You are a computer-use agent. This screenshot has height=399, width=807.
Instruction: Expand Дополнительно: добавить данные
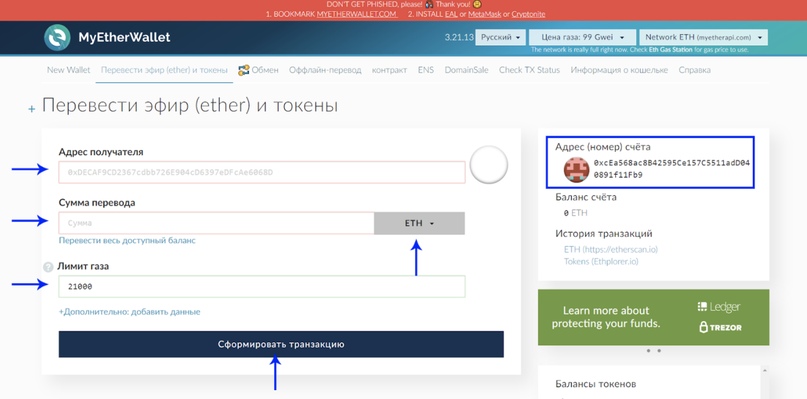[129, 312]
